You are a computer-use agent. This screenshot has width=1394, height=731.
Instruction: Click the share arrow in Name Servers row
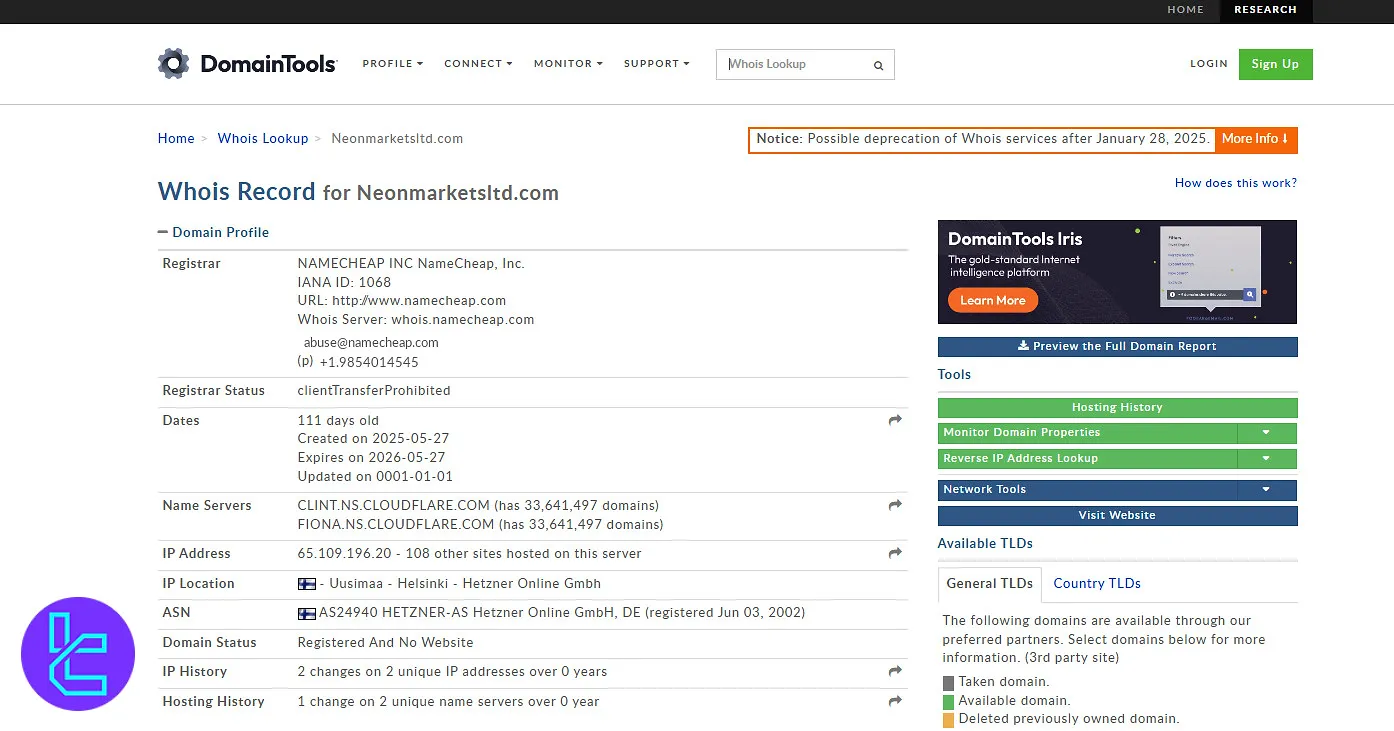tap(895, 506)
